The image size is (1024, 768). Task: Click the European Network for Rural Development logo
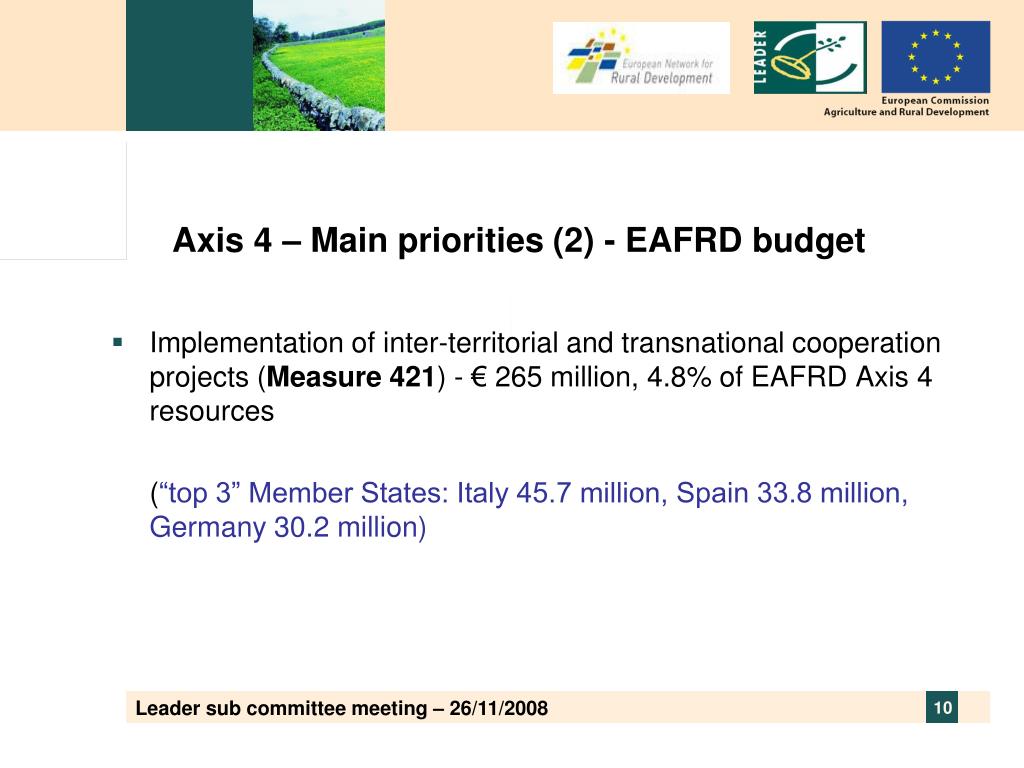pyautogui.click(x=641, y=58)
